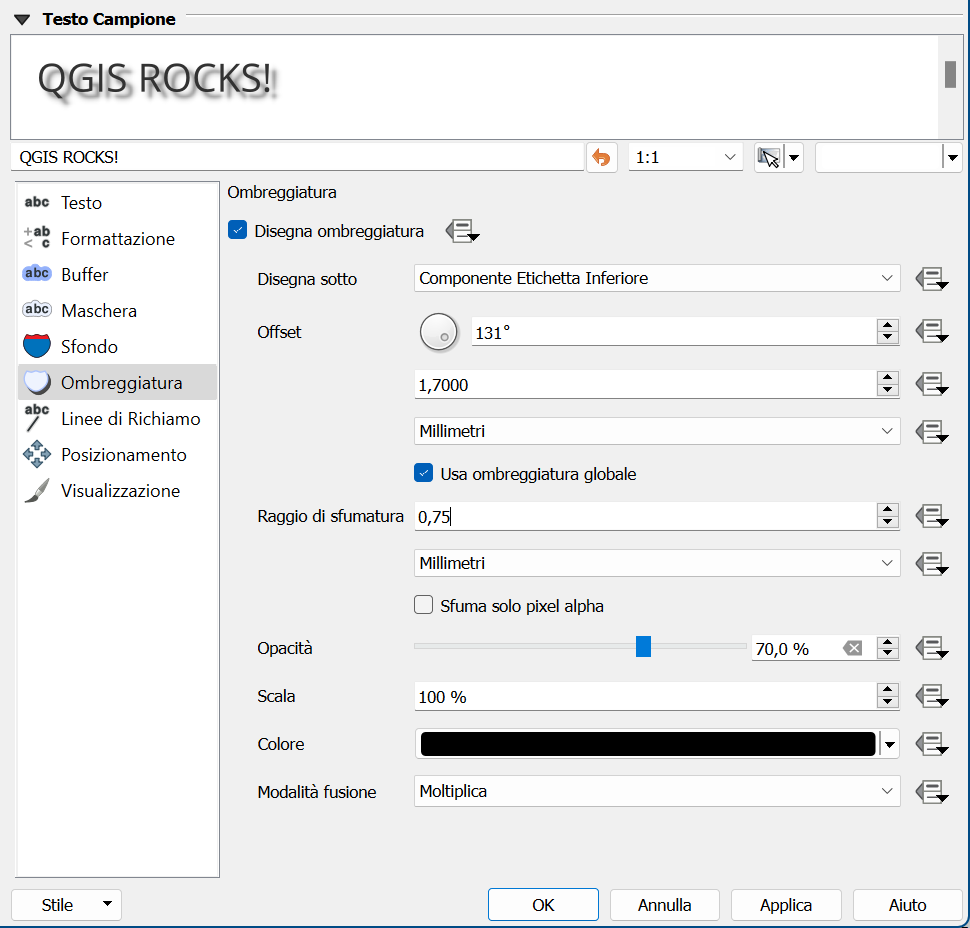Open data-defined override for Offset angle
The image size is (970, 928).
coord(932,332)
